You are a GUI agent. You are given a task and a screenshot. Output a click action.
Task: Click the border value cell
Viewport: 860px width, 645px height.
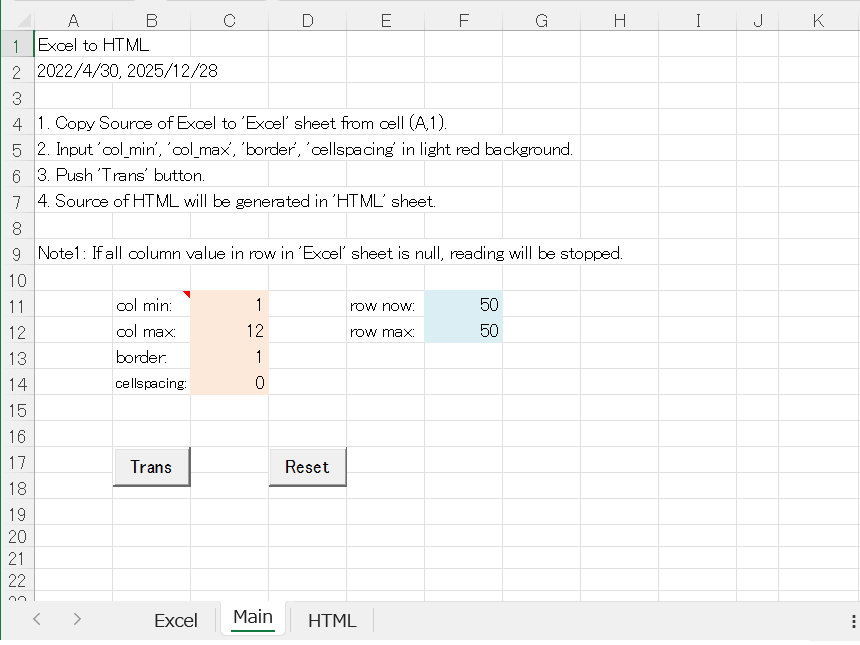[x=229, y=357]
